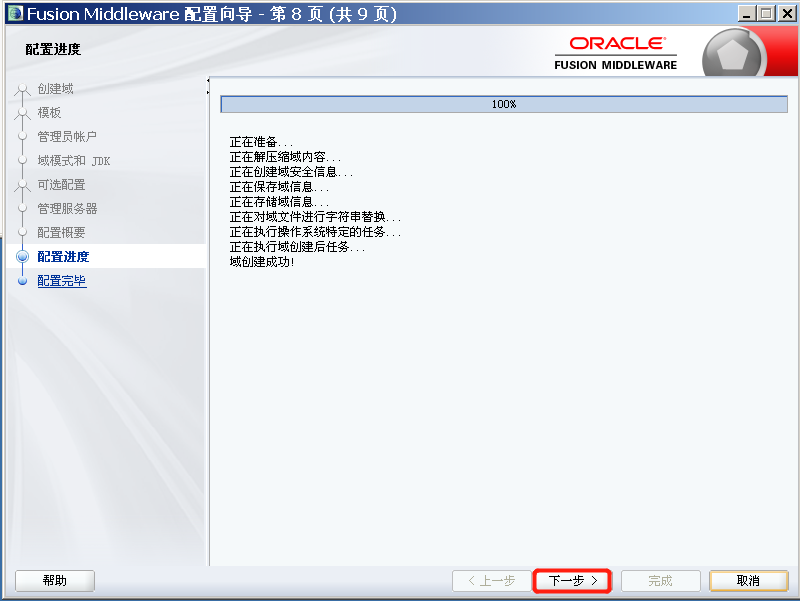Collapse sidebar using splitter arrow
Image resolution: width=800 pixels, height=601 pixels.
pyautogui.click(x=208, y=81)
